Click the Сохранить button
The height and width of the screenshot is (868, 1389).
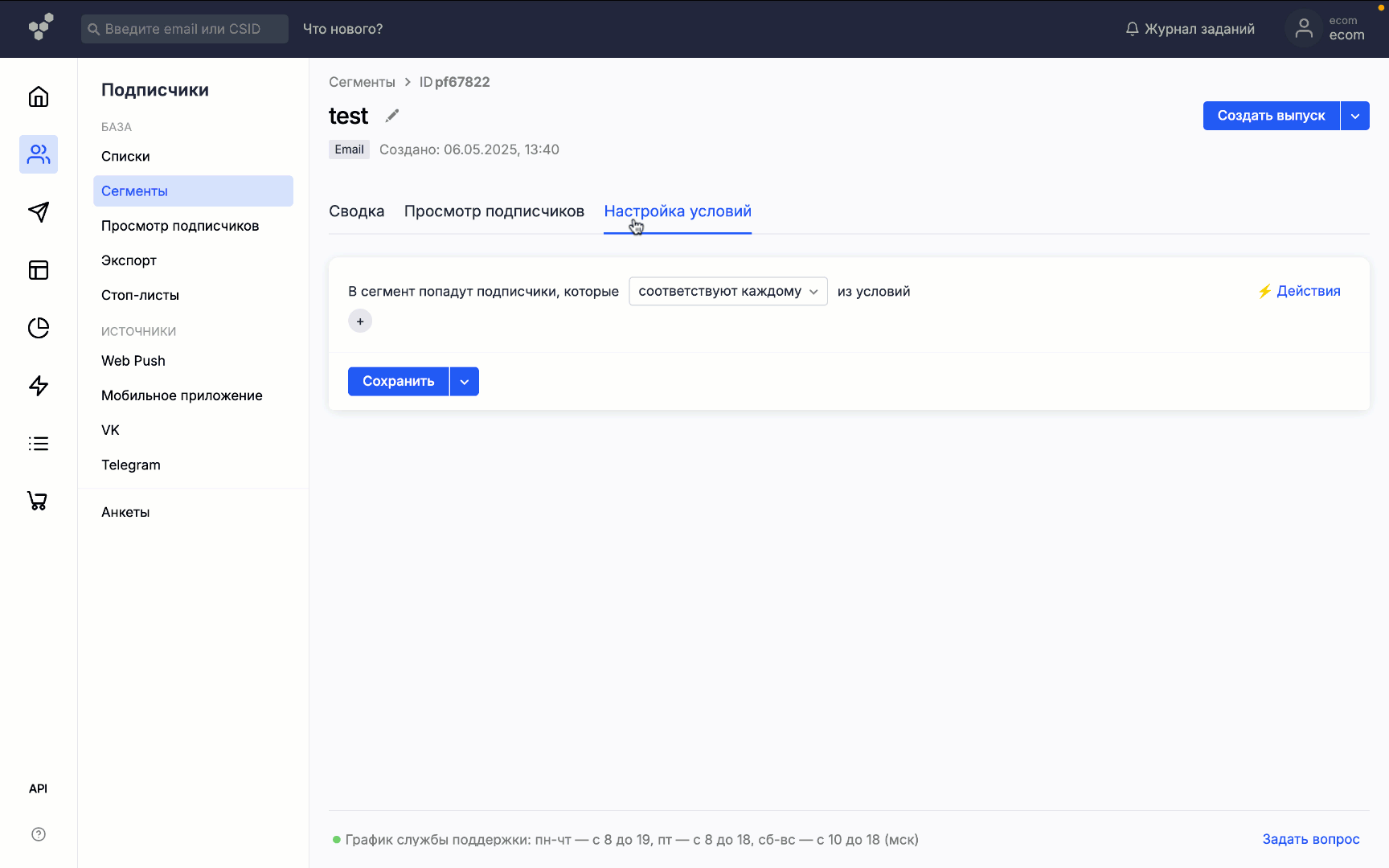click(398, 381)
